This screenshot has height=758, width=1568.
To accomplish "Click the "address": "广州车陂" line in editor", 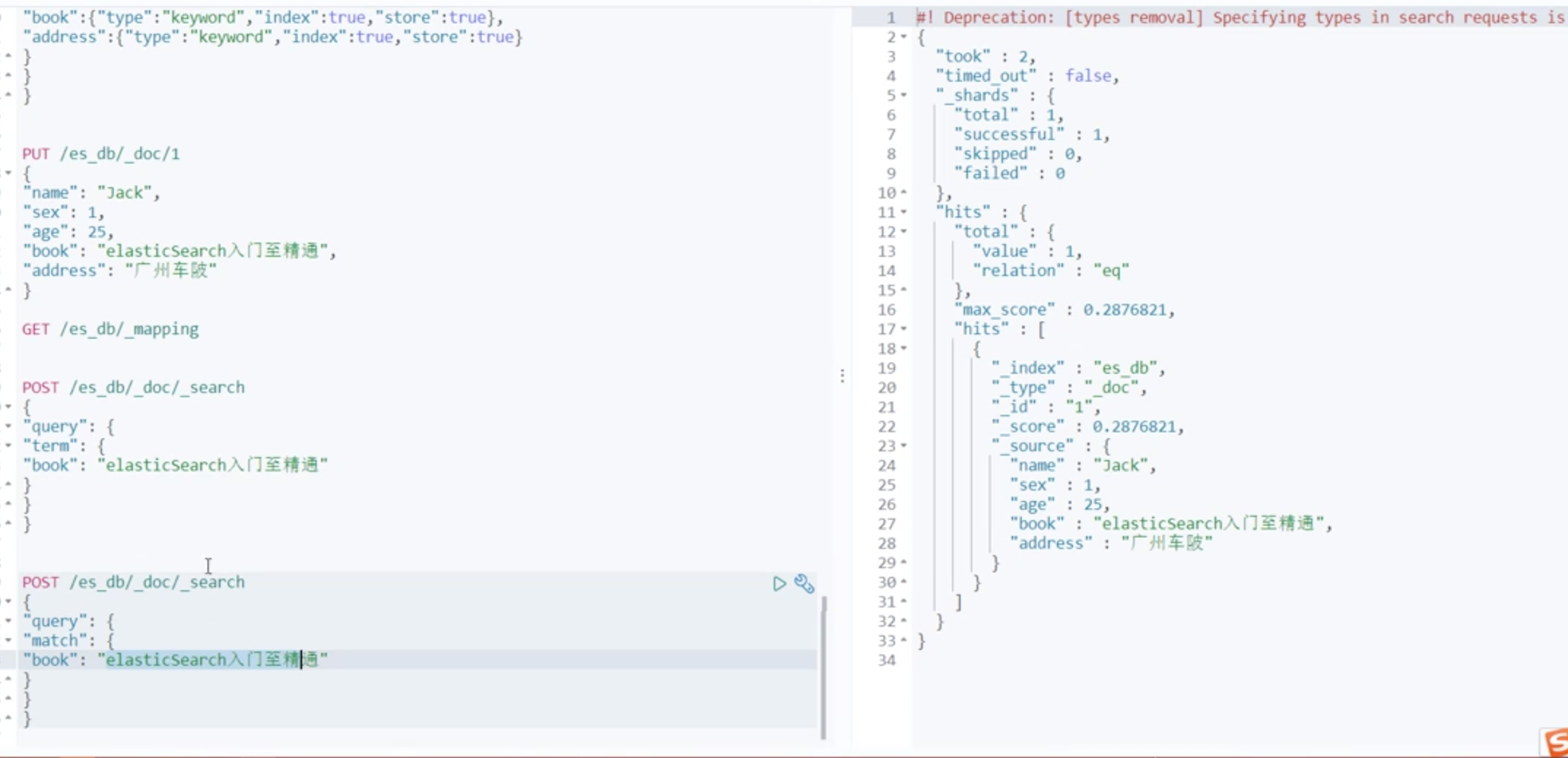I will tap(120, 271).
